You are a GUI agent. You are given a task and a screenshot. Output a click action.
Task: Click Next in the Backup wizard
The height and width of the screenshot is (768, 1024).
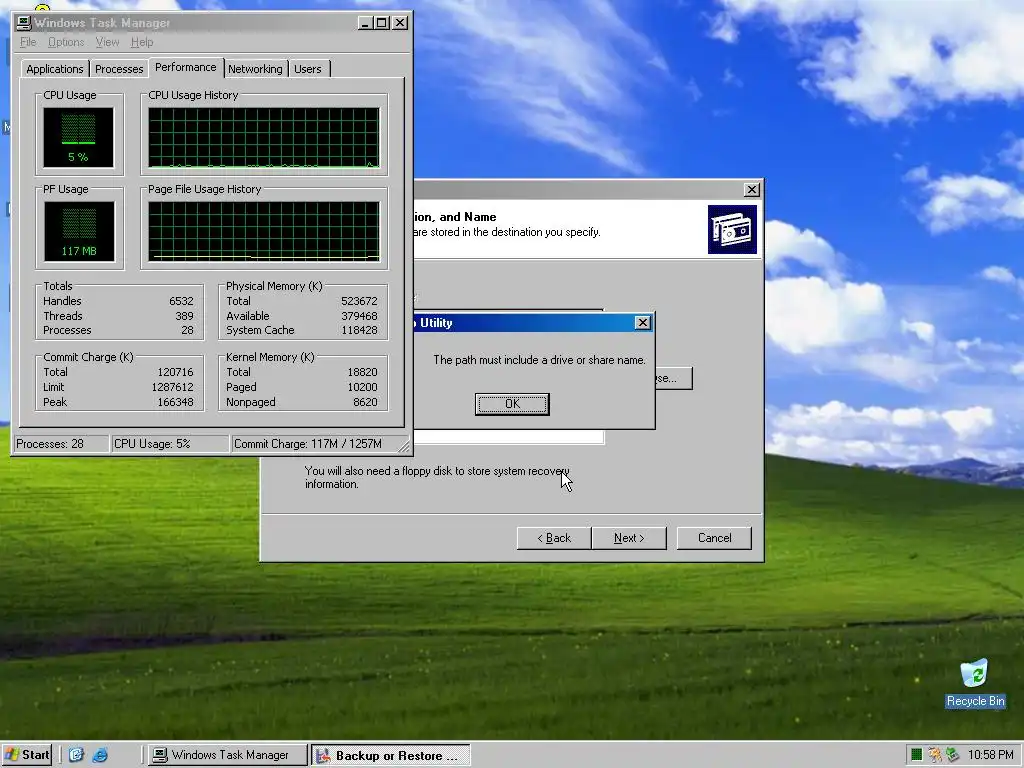[629, 538]
